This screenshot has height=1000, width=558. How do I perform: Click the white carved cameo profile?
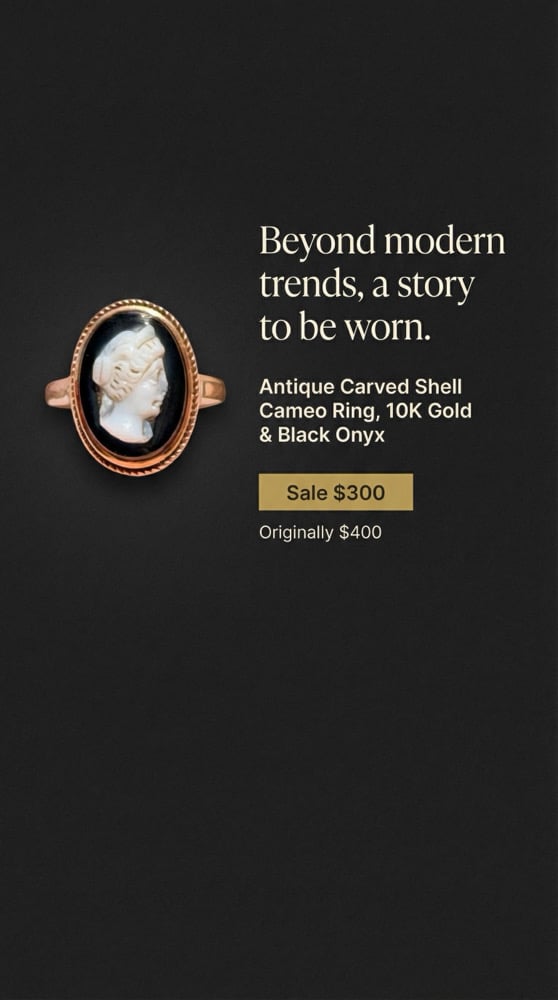pyautogui.click(x=130, y=385)
